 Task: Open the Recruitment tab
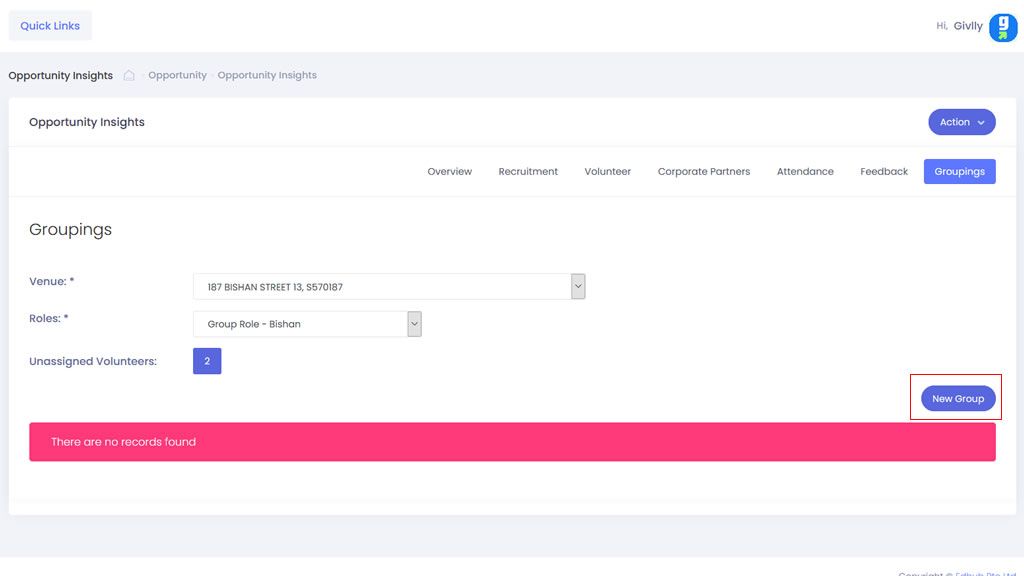pyautogui.click(x=528, y=172)
